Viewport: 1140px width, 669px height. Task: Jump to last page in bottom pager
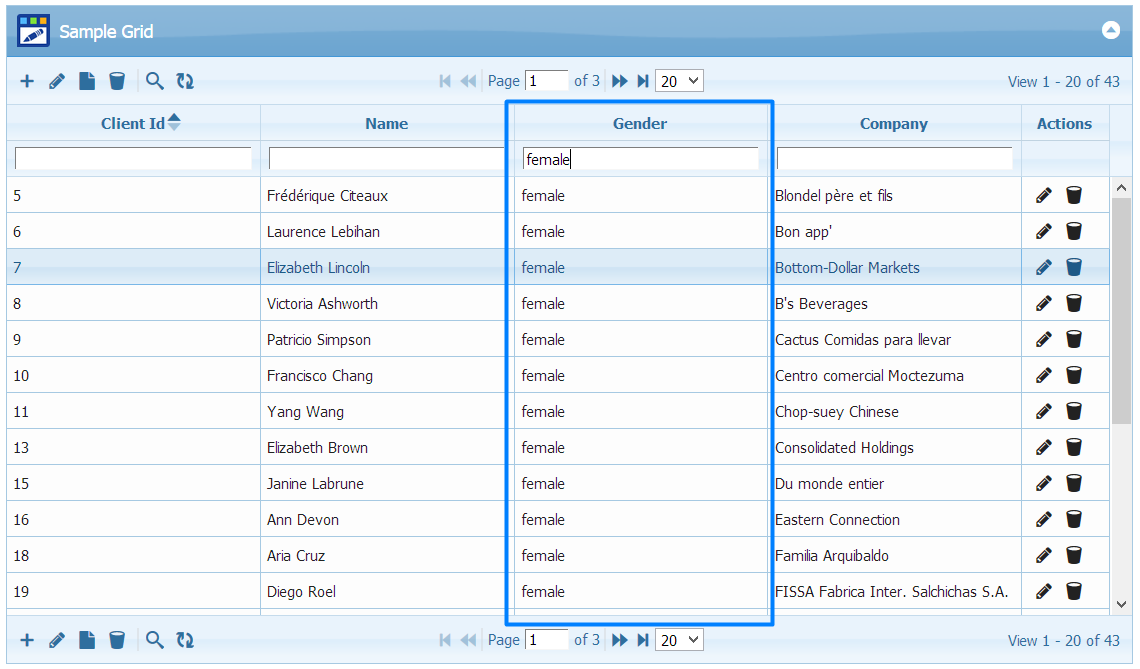[x=643, y=640]
